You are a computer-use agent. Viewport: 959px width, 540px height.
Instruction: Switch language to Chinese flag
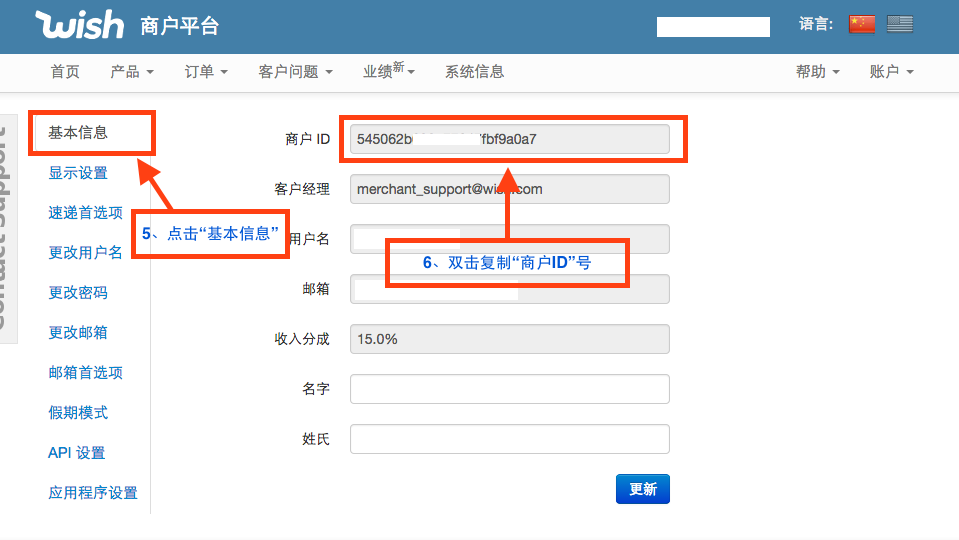click(x=862, y=24)
